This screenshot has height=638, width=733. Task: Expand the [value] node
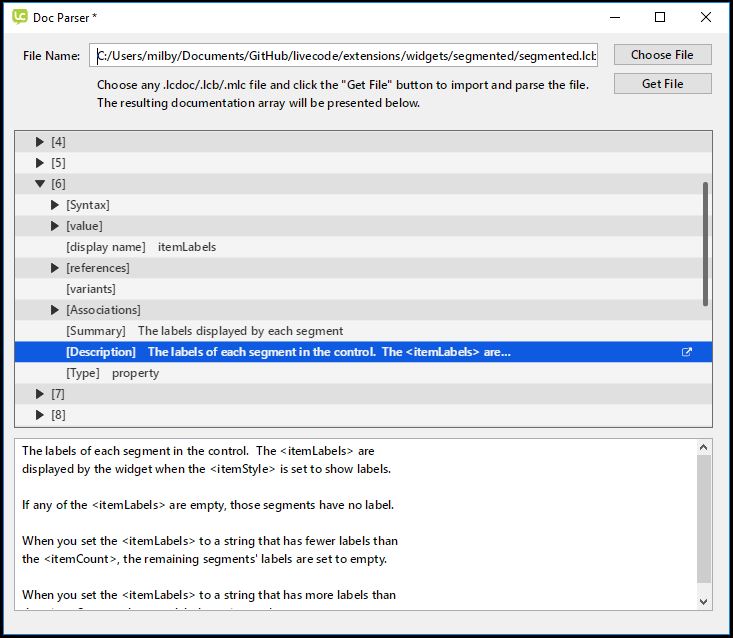click(56, 226)
